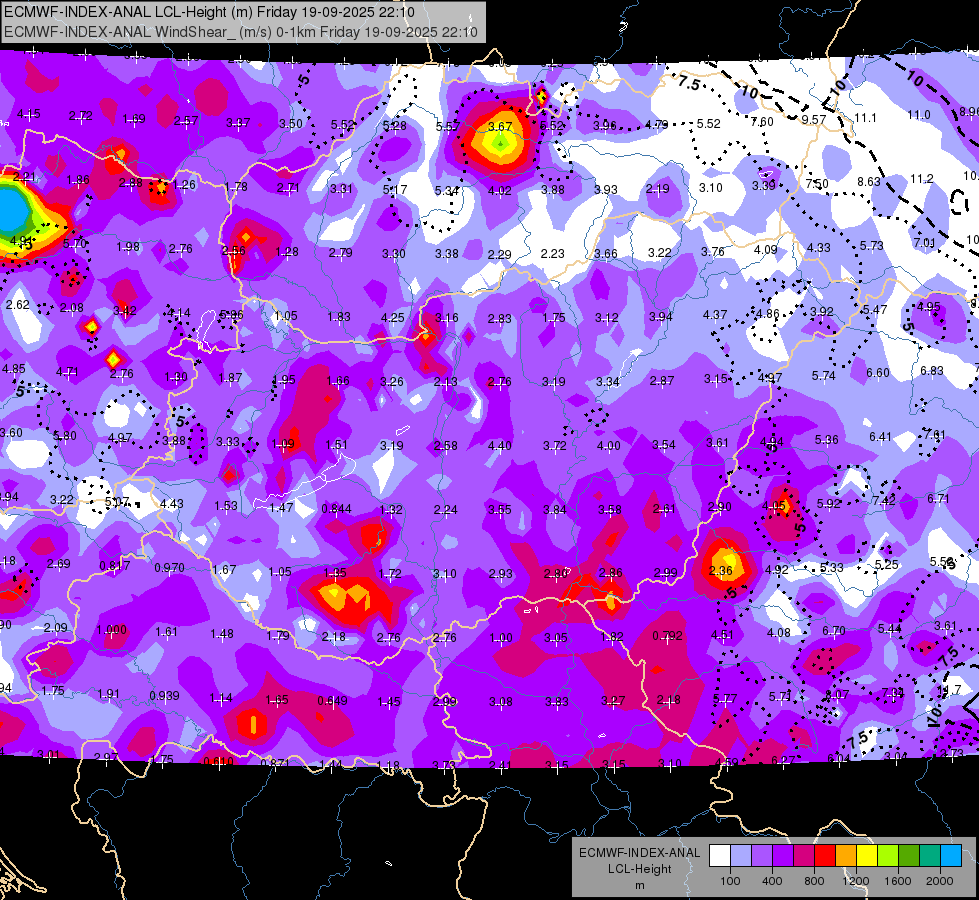Click the 0.792 wind shear value
Image resolution: width=979 pixels, height=900 pixels.
pyautogui.click(x=667, y=636)
